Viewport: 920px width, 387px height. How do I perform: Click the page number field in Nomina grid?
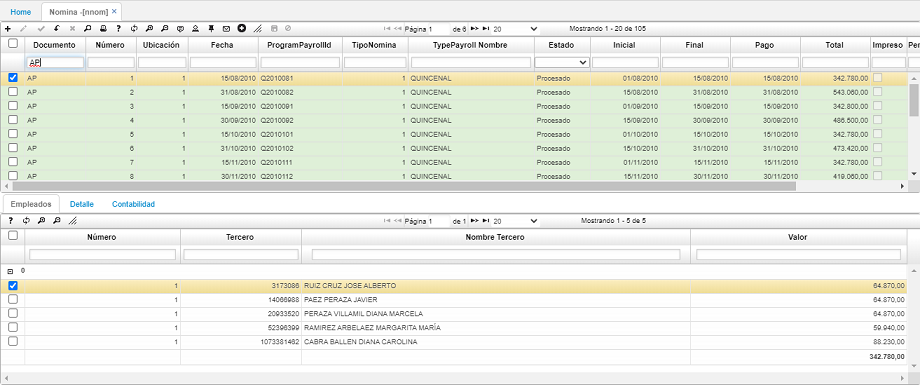[x=439, y=29]
